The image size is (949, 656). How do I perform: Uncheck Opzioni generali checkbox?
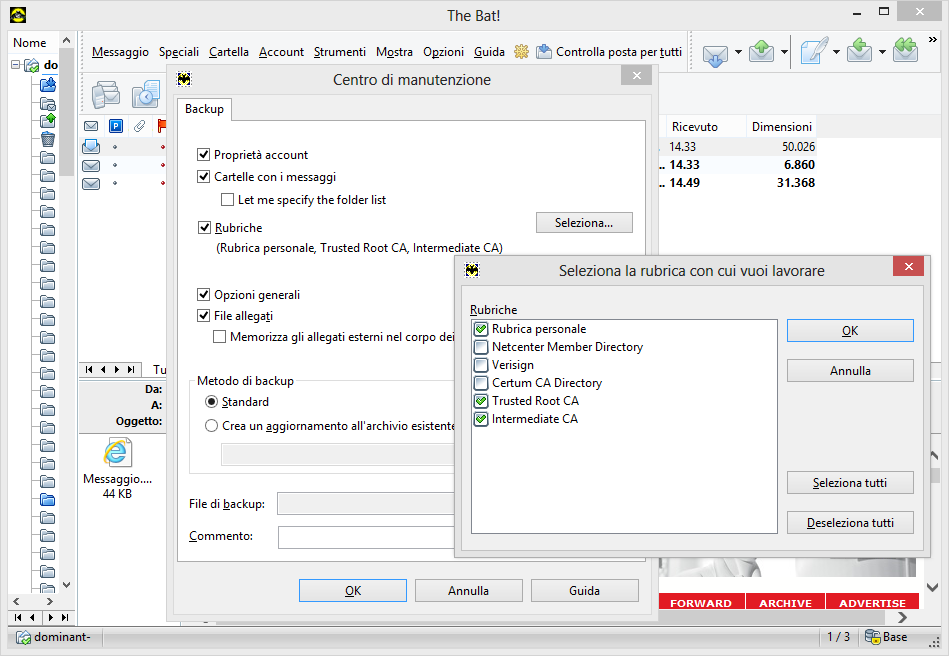tap(204, 295)
